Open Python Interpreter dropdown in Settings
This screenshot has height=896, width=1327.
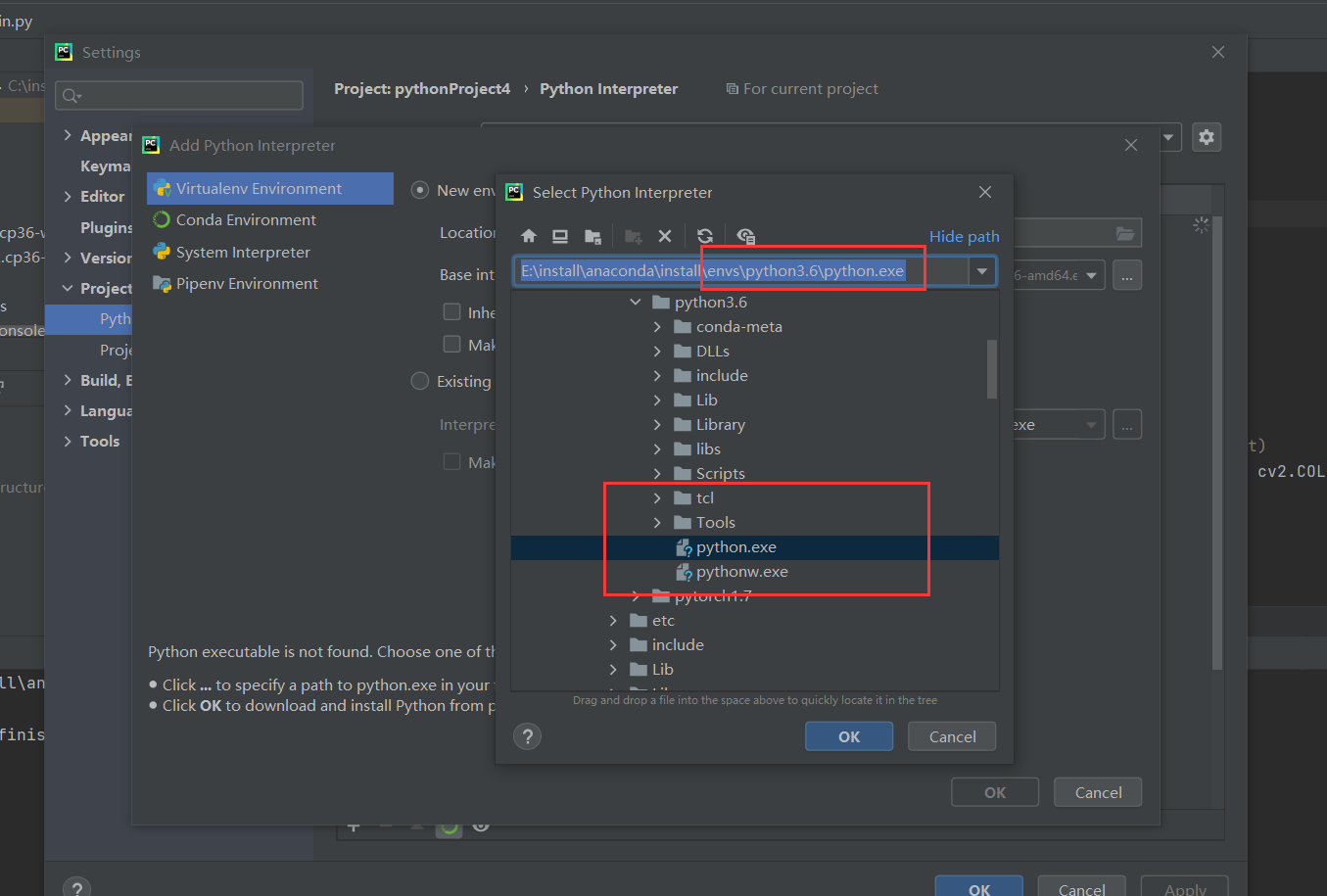(x=1168, y=137)
